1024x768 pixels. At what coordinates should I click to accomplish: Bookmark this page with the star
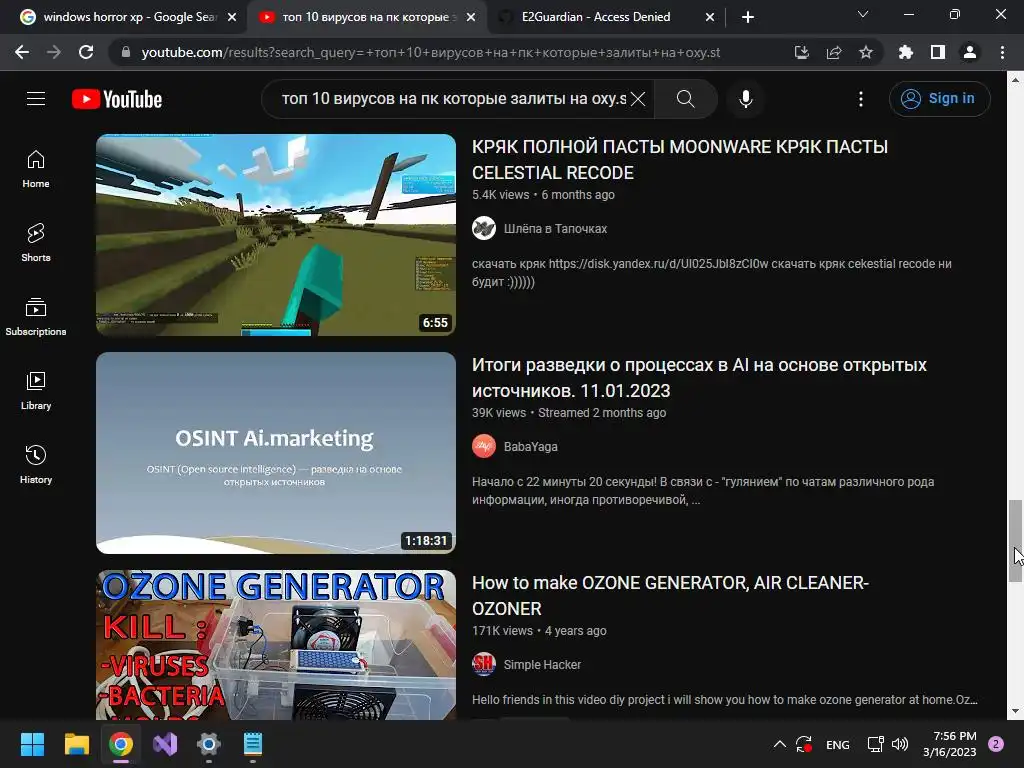[x=865, y=52]
